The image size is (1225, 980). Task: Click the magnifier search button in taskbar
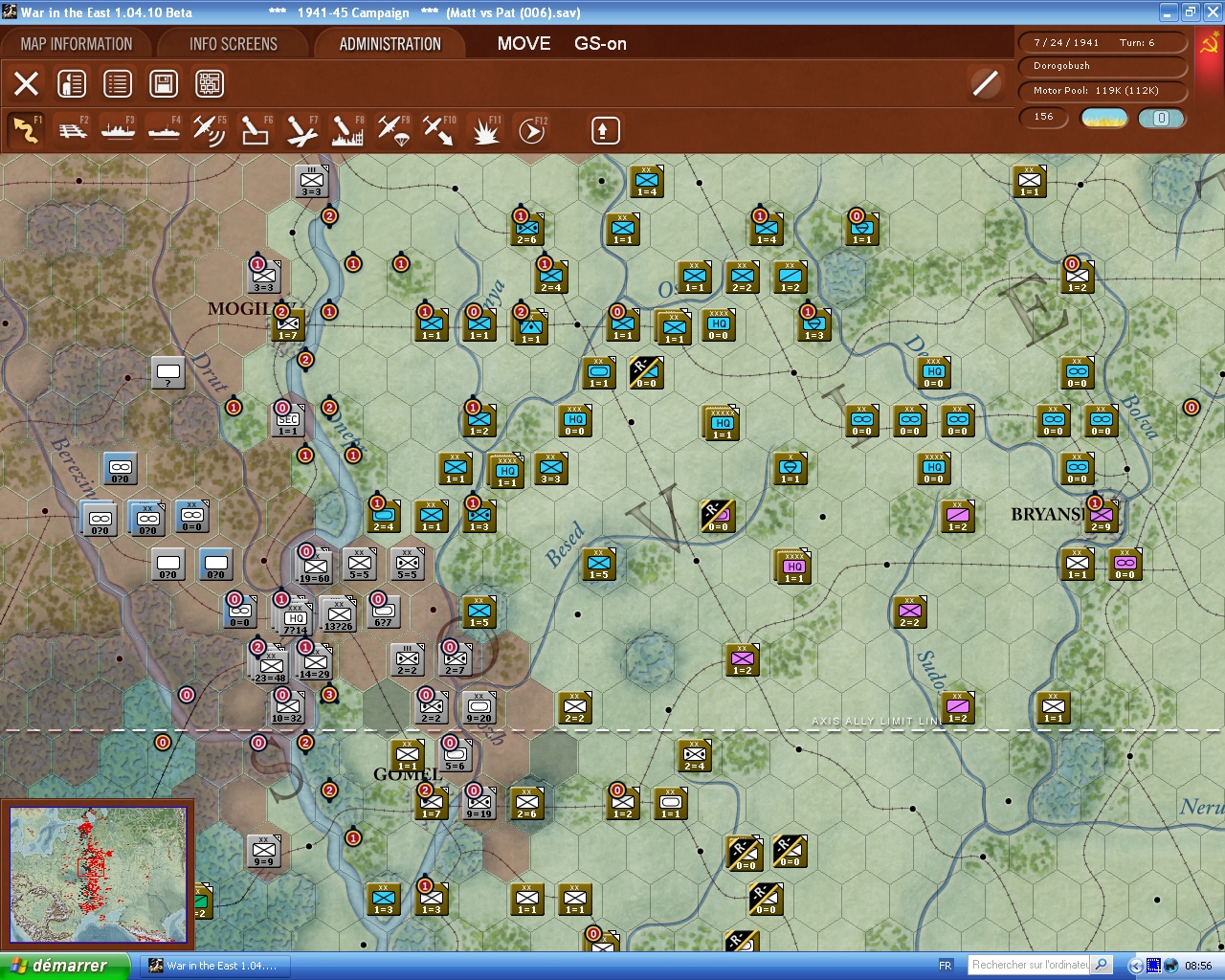[1102, 965]
